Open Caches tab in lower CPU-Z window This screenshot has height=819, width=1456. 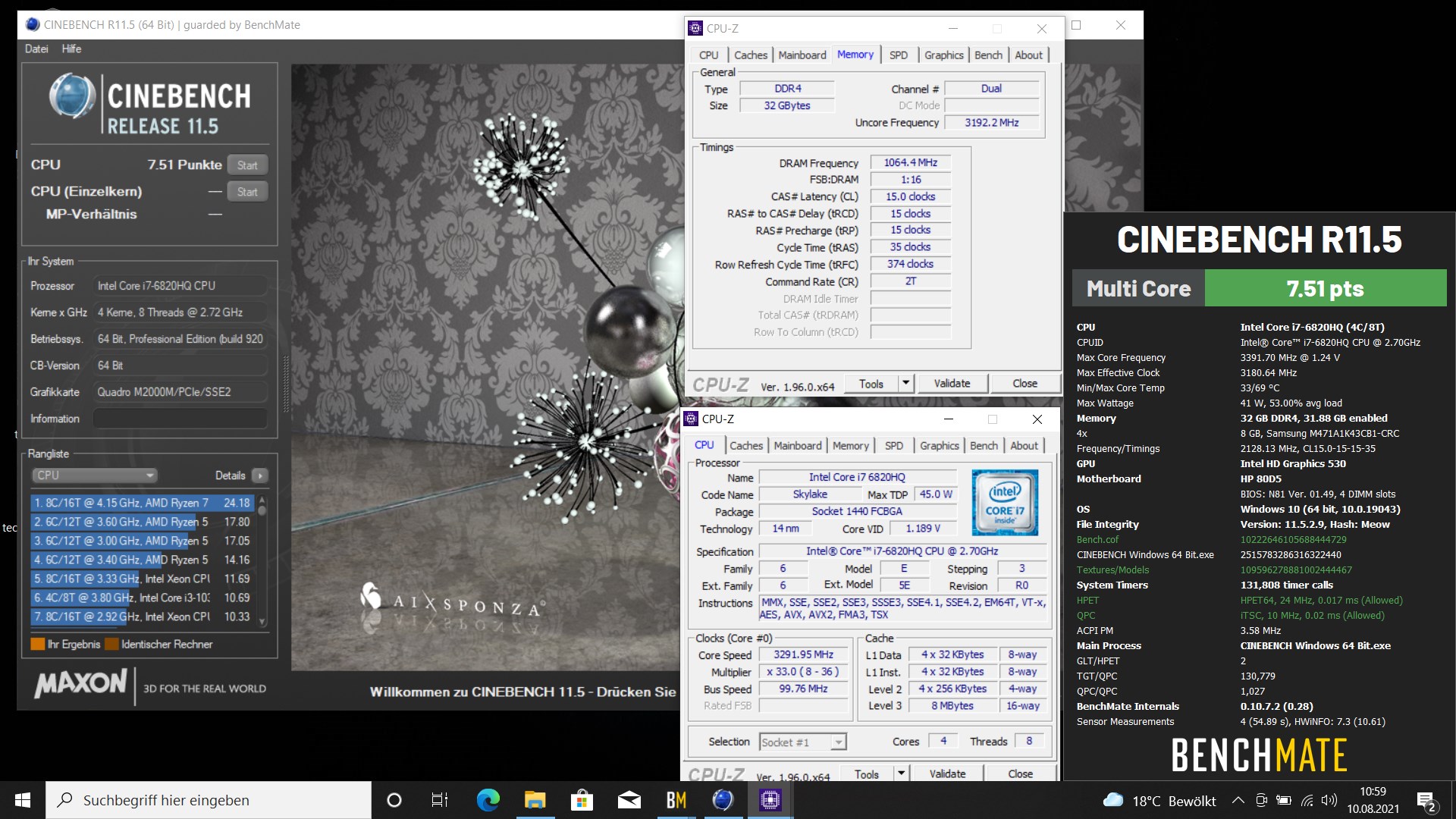click(746, 446)
